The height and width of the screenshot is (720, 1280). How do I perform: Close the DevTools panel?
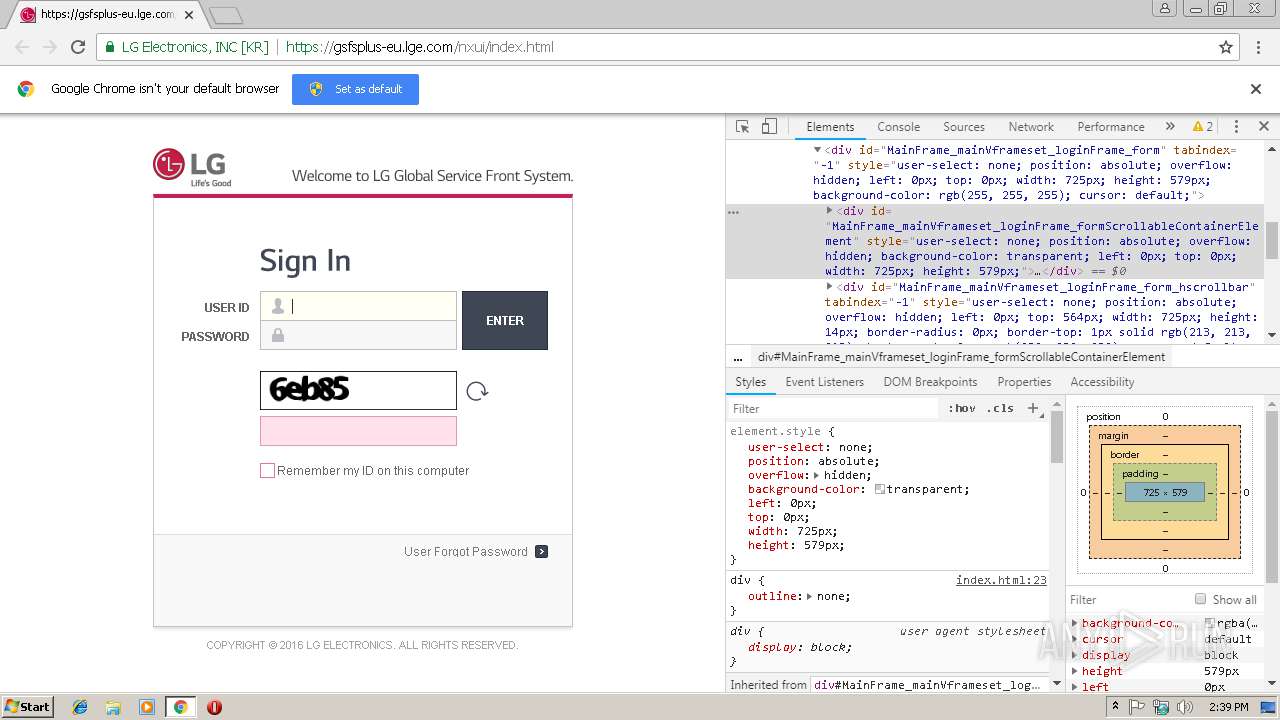(x=1263, y=127)
